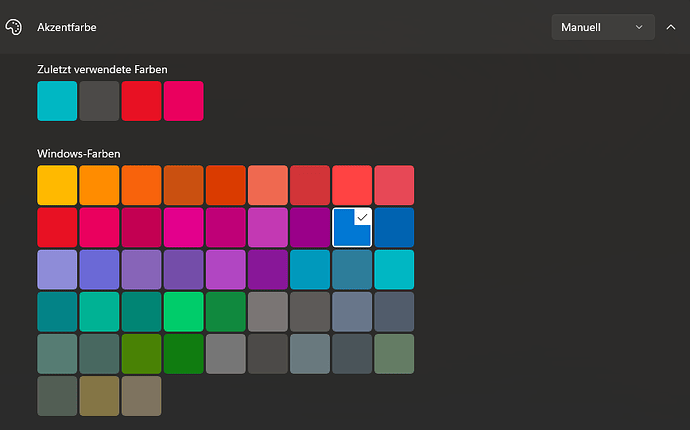Viewport: 690px width, 430px height.
Task: Pick the crimson swatch below dark orange
Action: 141,228
